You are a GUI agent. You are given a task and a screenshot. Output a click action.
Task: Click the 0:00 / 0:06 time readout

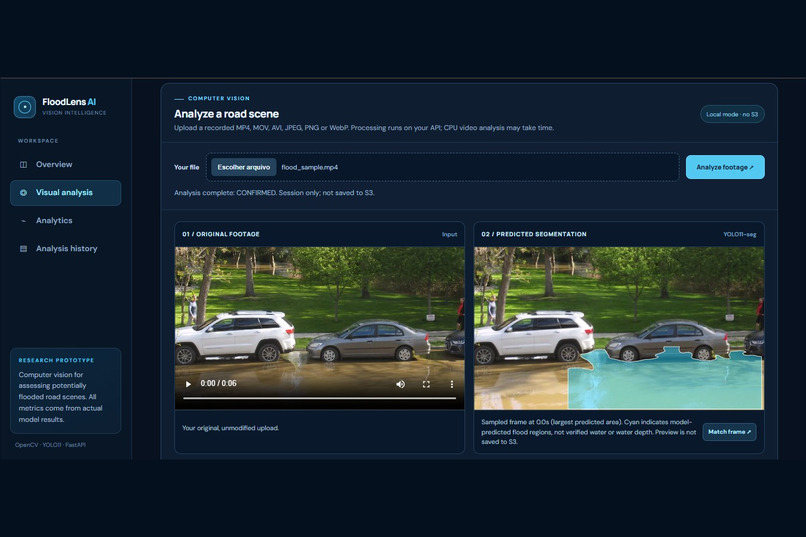tap(218, 383)
